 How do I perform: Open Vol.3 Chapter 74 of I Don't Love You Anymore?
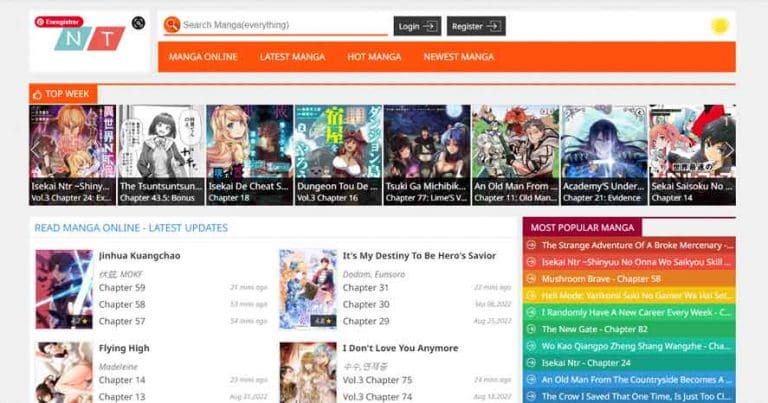(377, 397)
